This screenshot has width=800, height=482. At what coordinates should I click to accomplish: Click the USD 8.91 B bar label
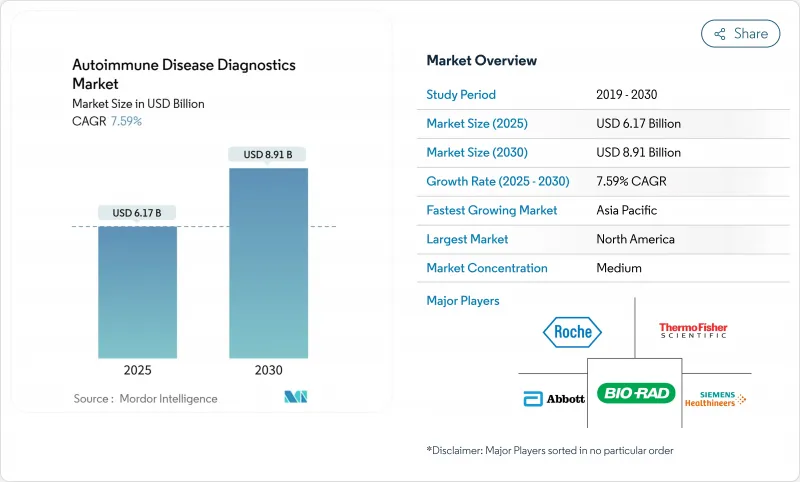coord(268,154)
